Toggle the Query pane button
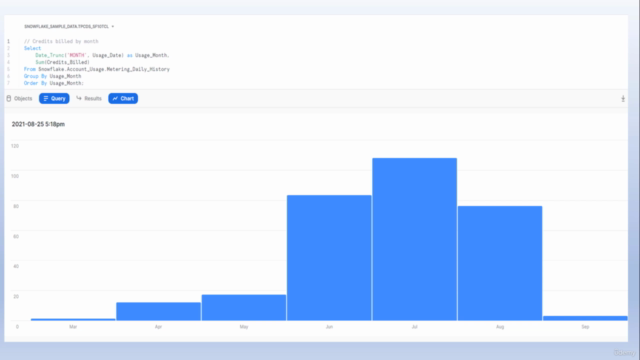 click(x=54, y=98)
